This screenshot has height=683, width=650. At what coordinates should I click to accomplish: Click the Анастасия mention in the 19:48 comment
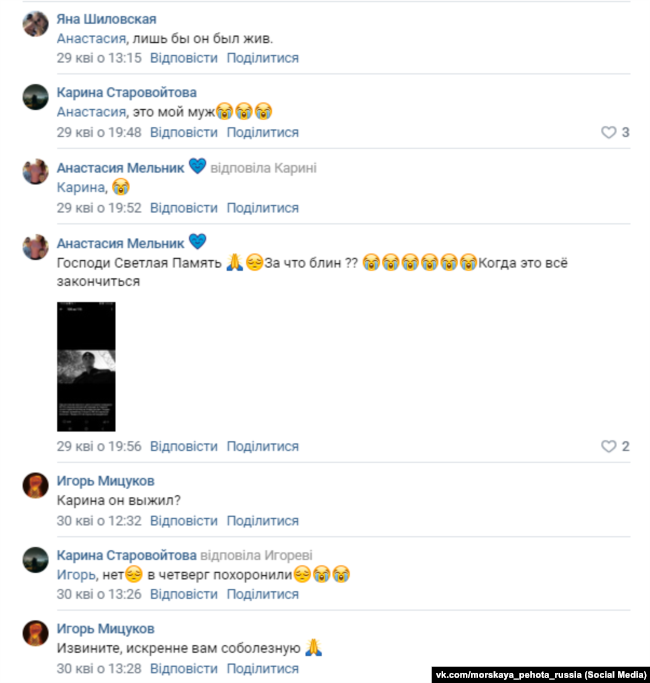pos(91,112)
